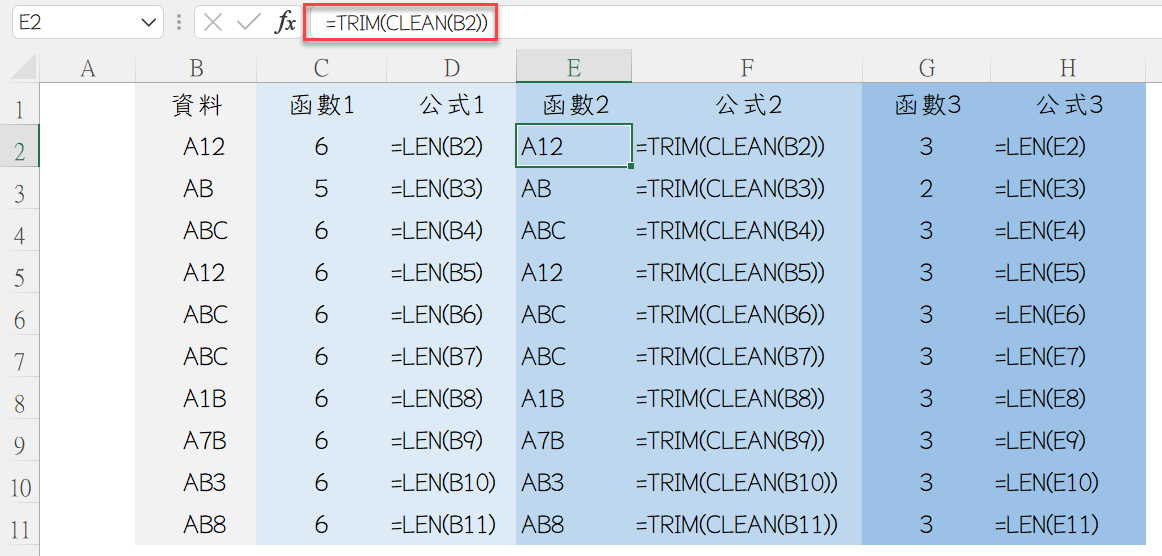Select column C header
The height and width of the screenshot is (556, 1162).
[x=321, y=68]
